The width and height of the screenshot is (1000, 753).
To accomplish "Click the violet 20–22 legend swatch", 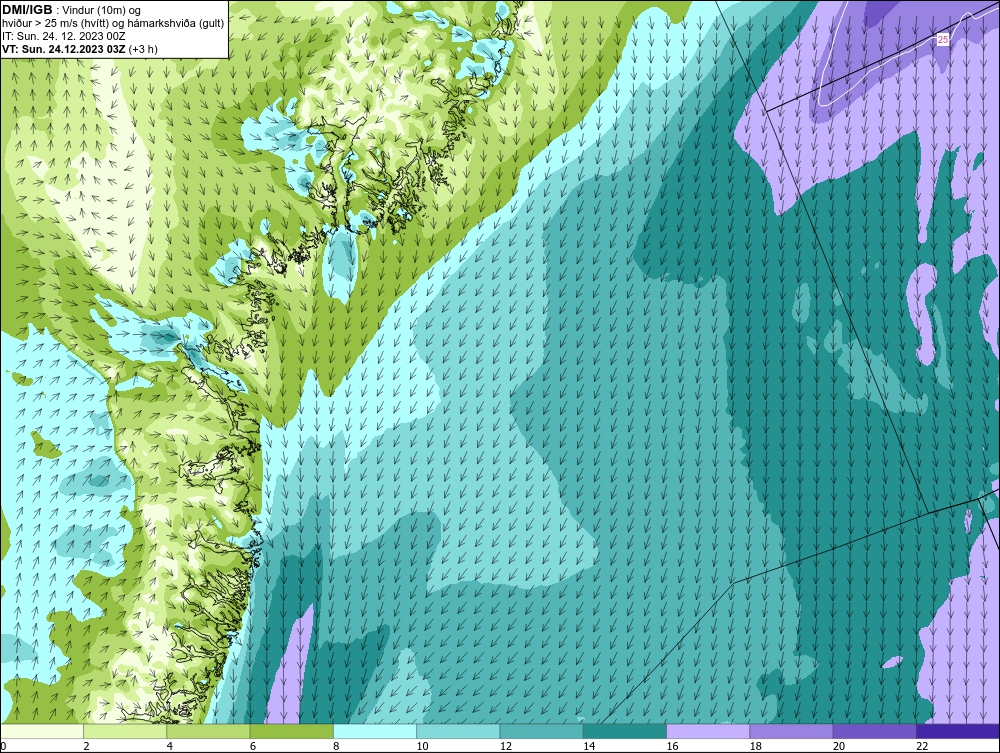I will pyautogui.click(x=875, y=731).
